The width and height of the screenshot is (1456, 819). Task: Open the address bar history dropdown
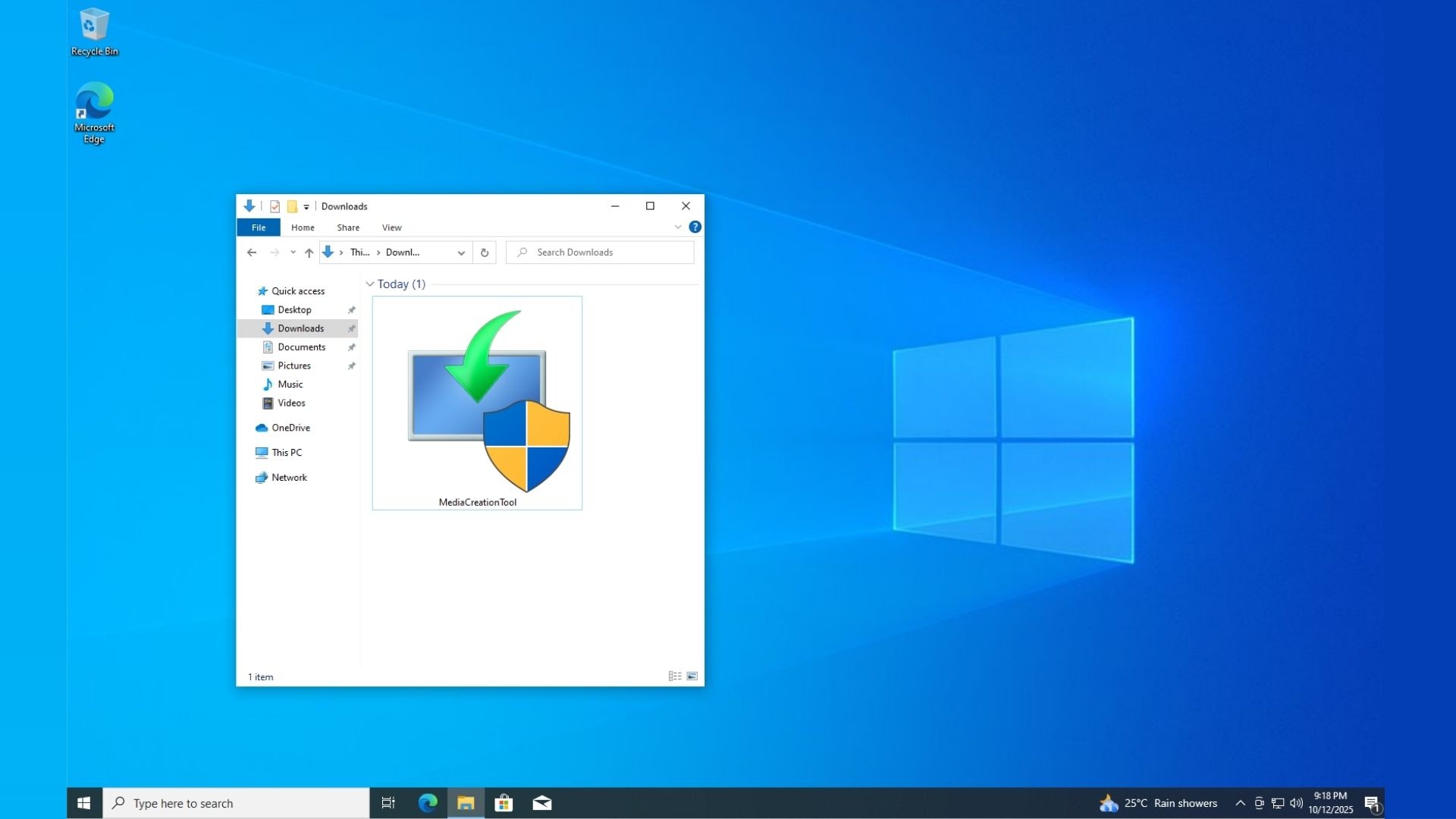tap(460, 252)
